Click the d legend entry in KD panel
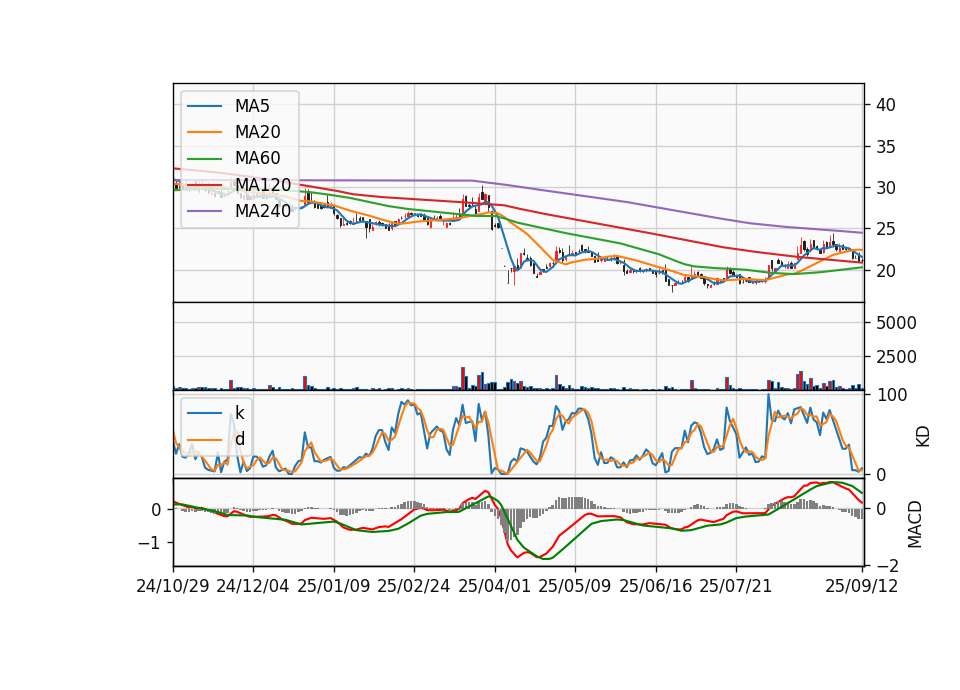 (239, 439)
